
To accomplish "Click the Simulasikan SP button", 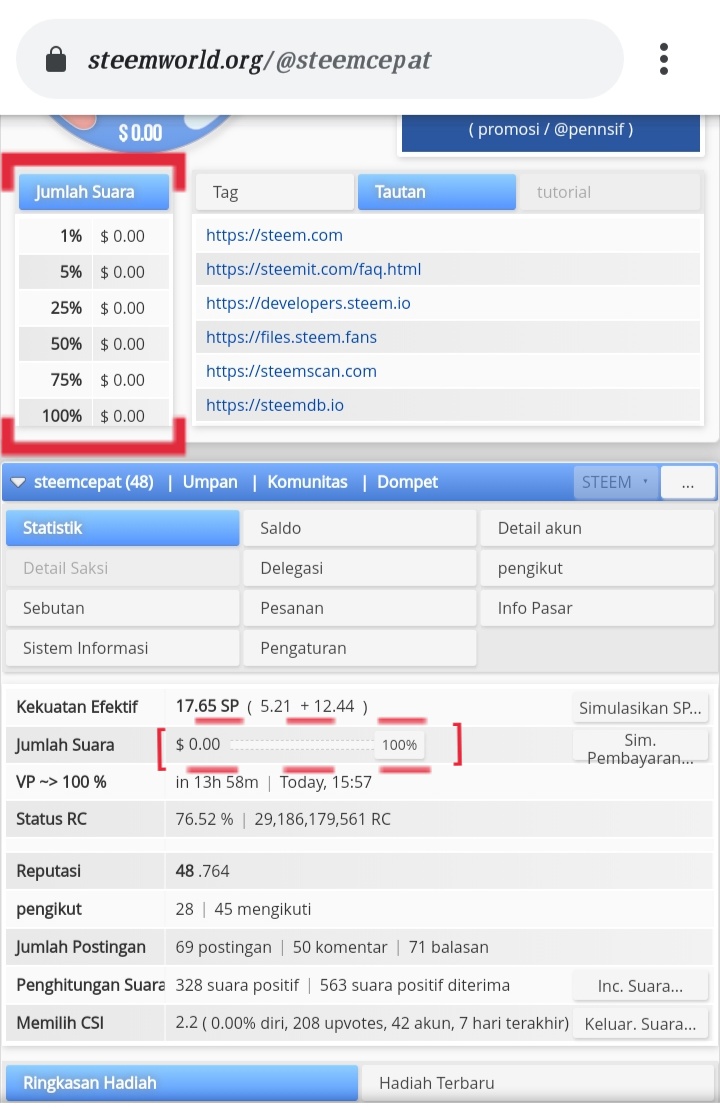I will coord(640,708).
